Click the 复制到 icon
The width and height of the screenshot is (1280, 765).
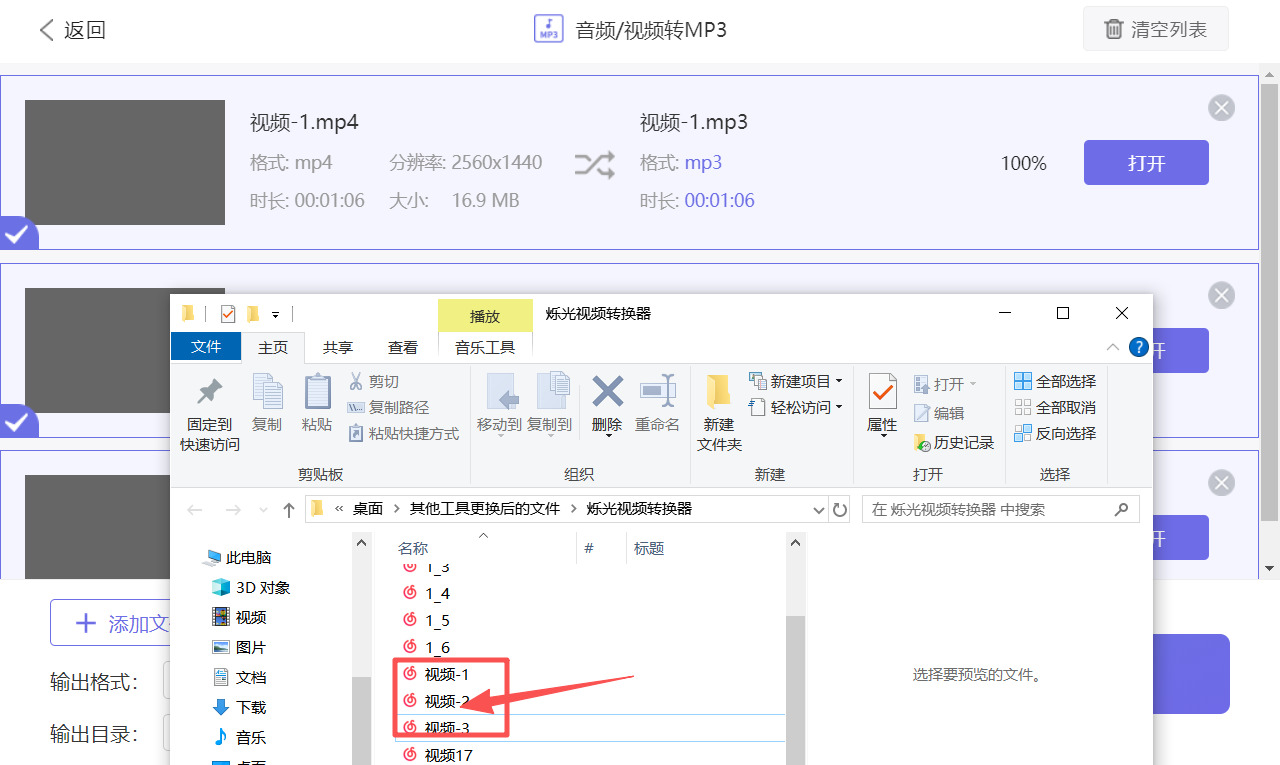pos(551,393)
